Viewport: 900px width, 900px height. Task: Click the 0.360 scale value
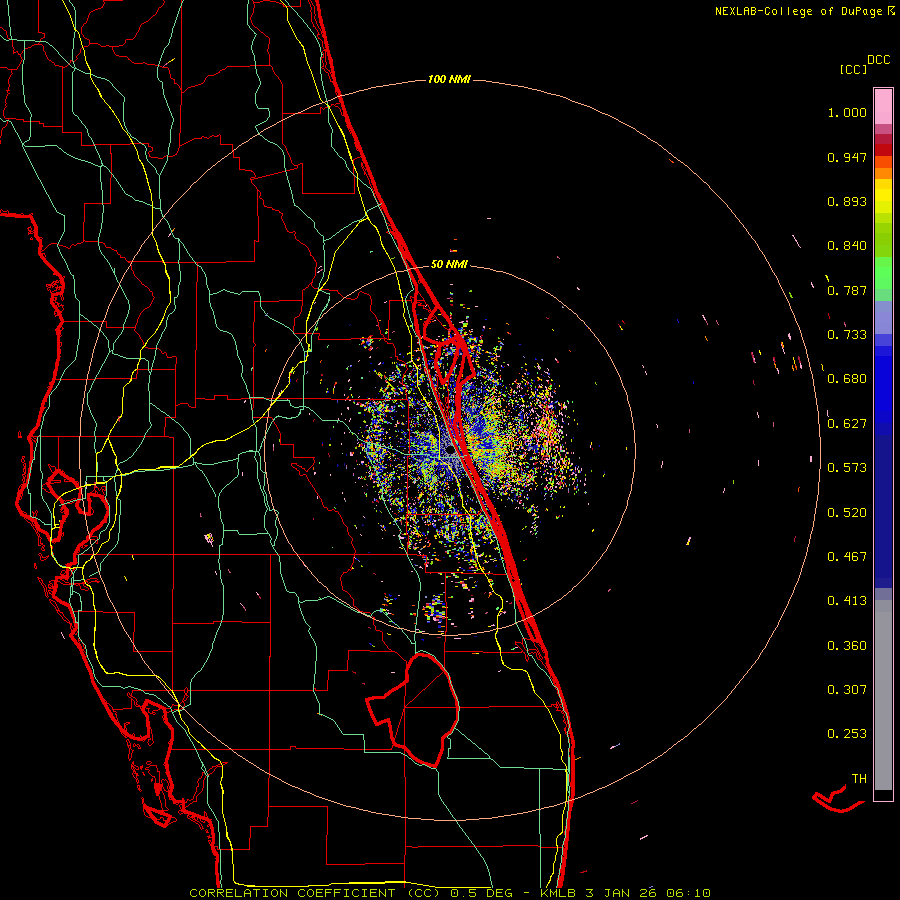847,646
